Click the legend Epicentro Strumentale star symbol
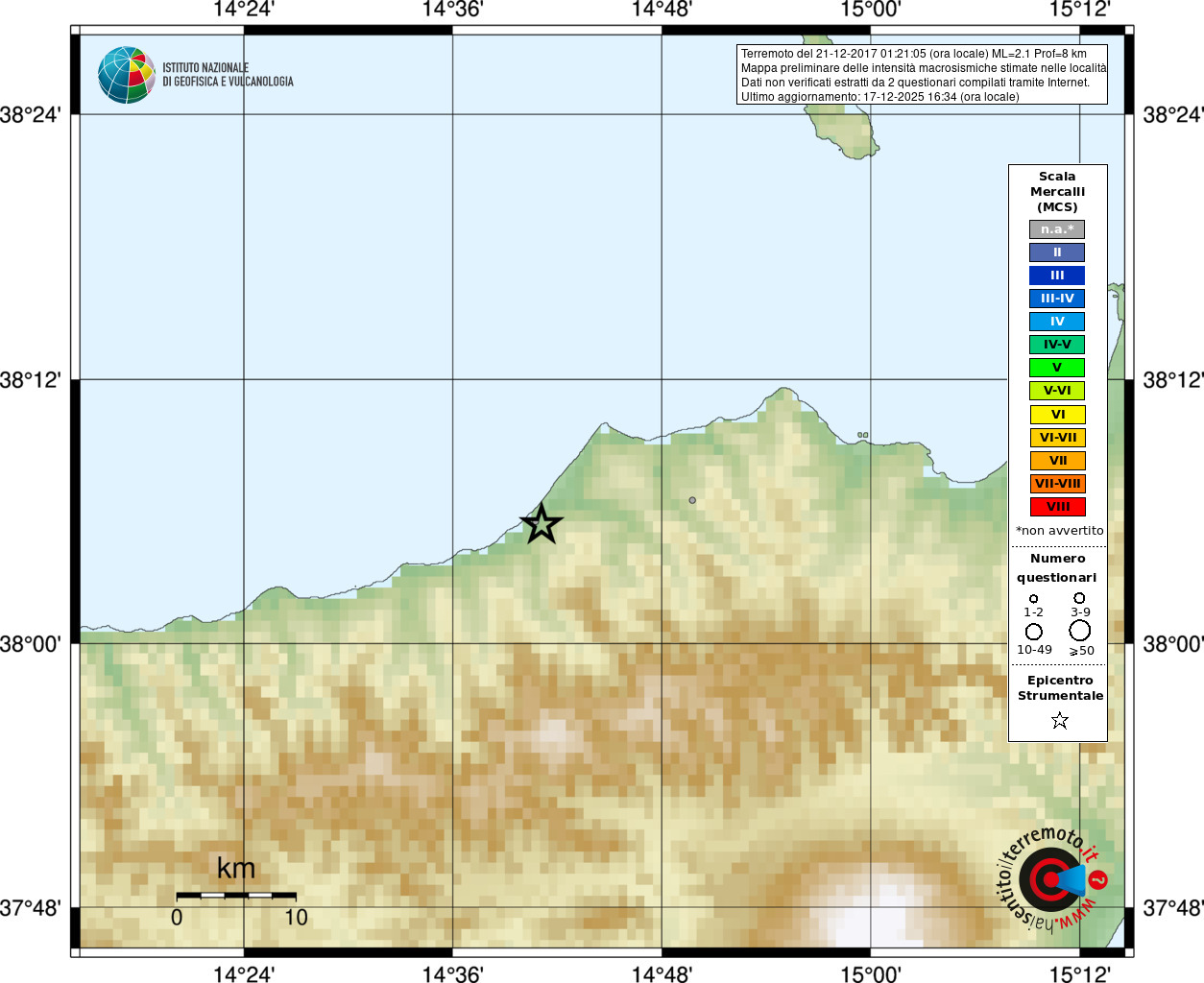 tap(1060, 720)
